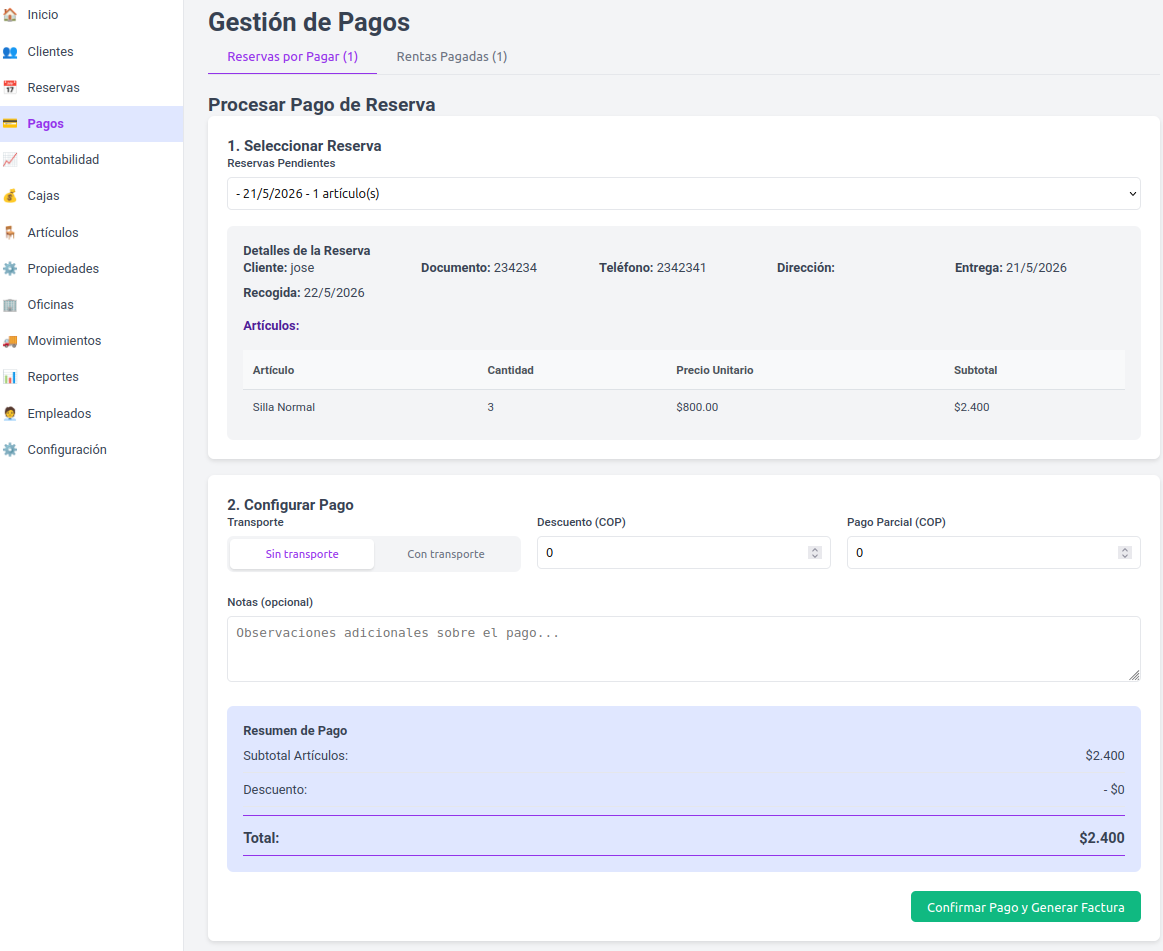Adjust the Descuento (COP) stepper arrows
Screen dimensions: 1163x951
pos(814,553)
